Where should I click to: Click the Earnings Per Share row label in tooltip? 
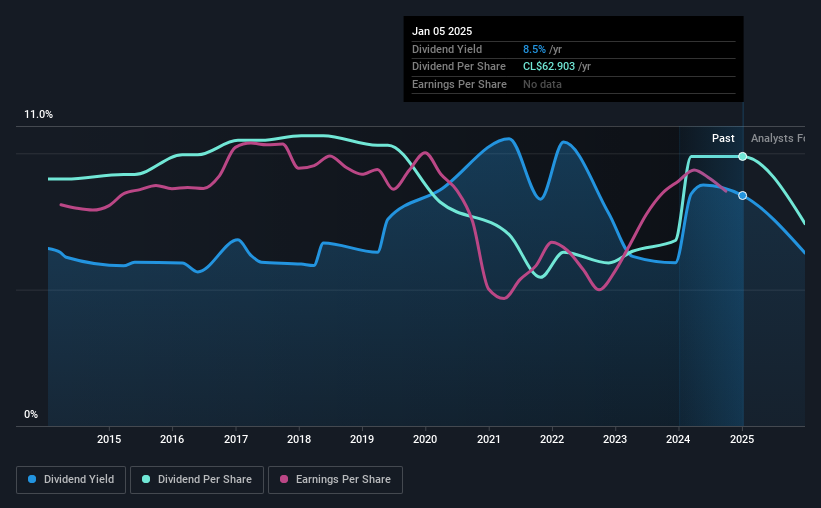(x=459, y=84)
